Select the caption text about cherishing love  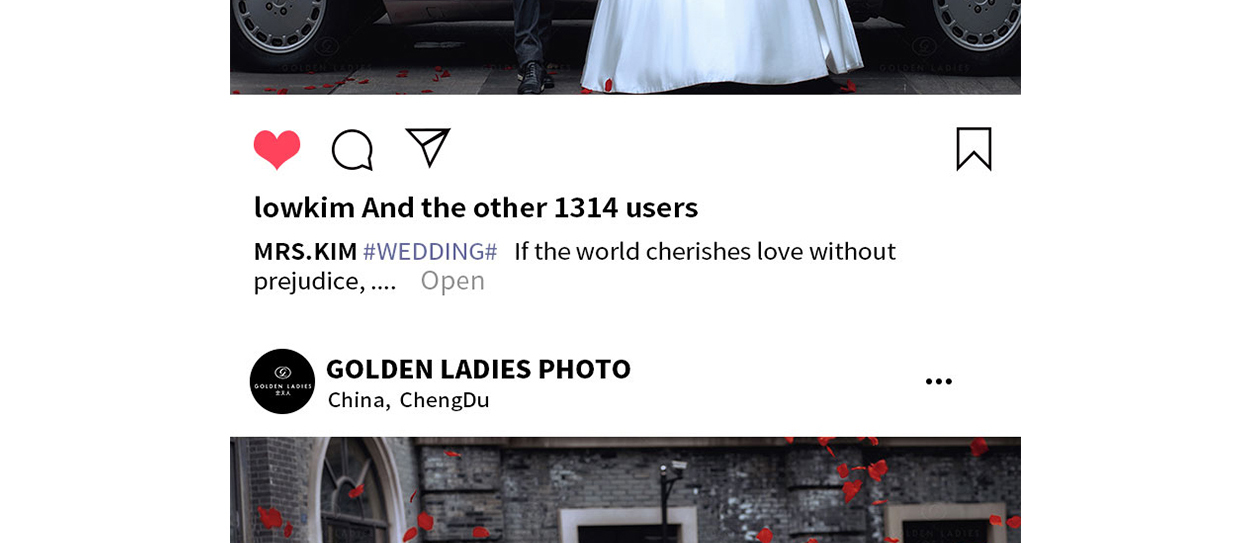(x=705, y=251)
